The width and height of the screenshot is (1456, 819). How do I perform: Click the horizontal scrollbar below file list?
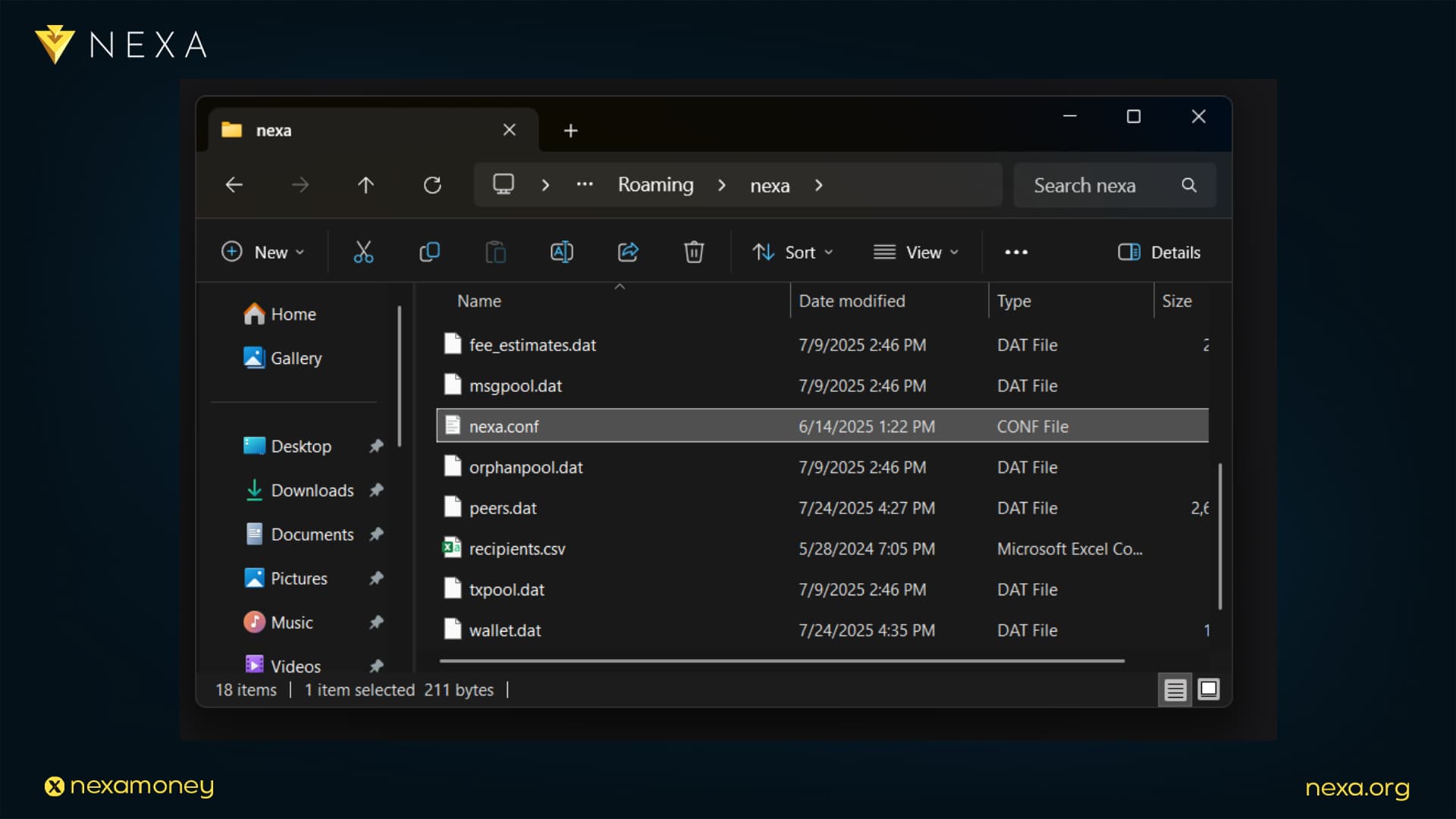pyautogui.click(x=781, y=661)
